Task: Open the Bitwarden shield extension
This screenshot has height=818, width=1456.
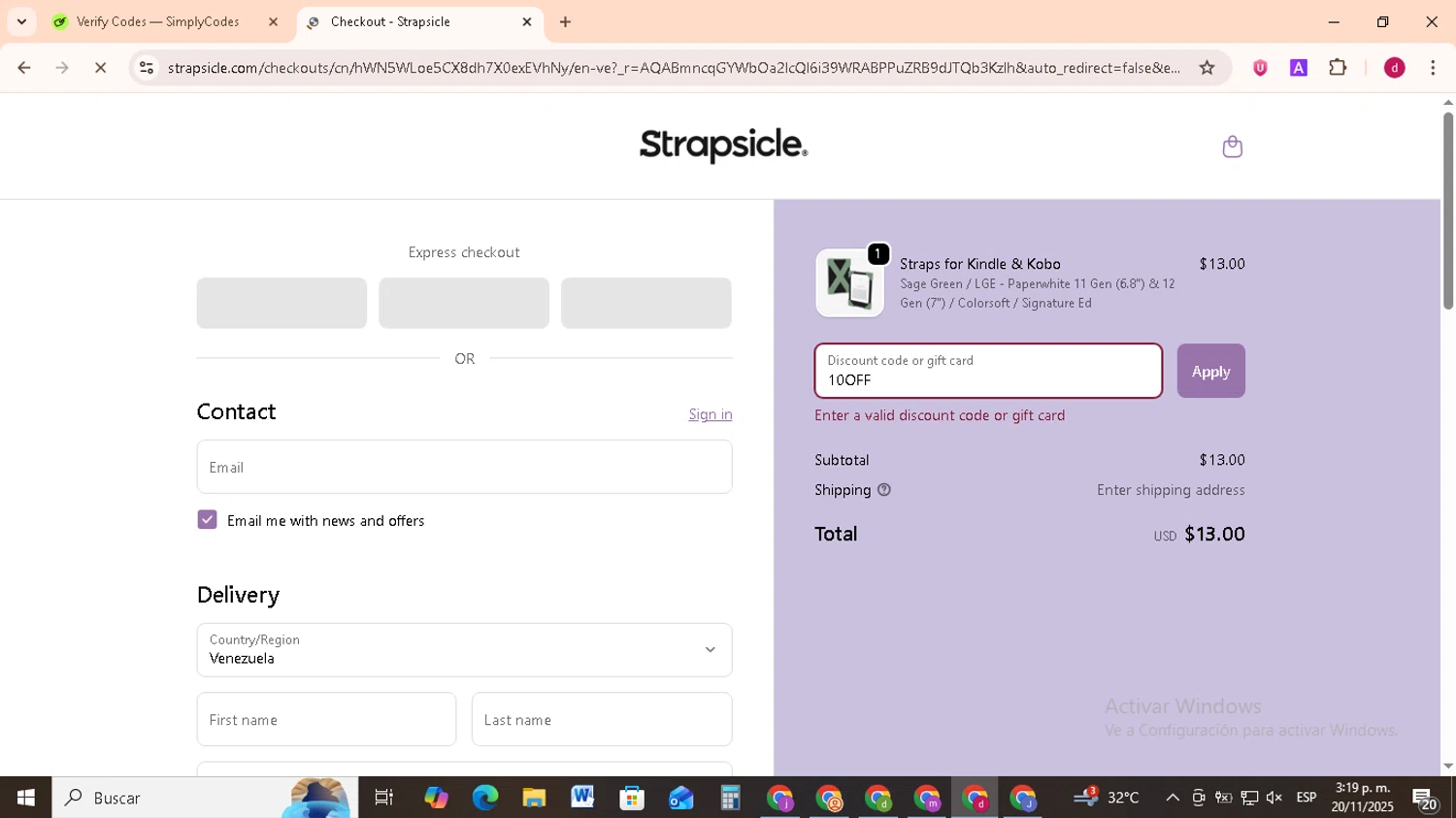Action: point(1260,68)
